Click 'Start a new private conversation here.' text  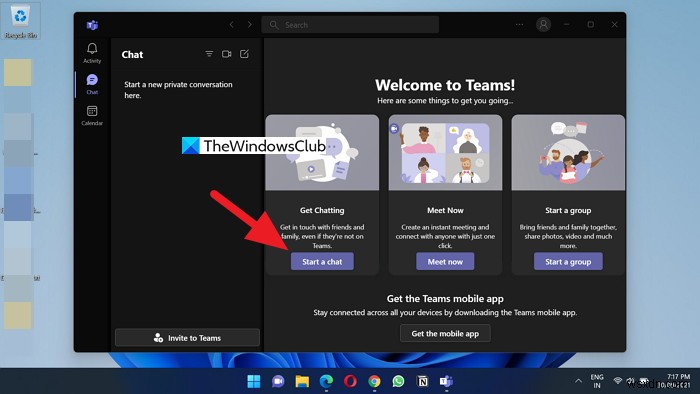pyautogui.click(x=178, y=90)
